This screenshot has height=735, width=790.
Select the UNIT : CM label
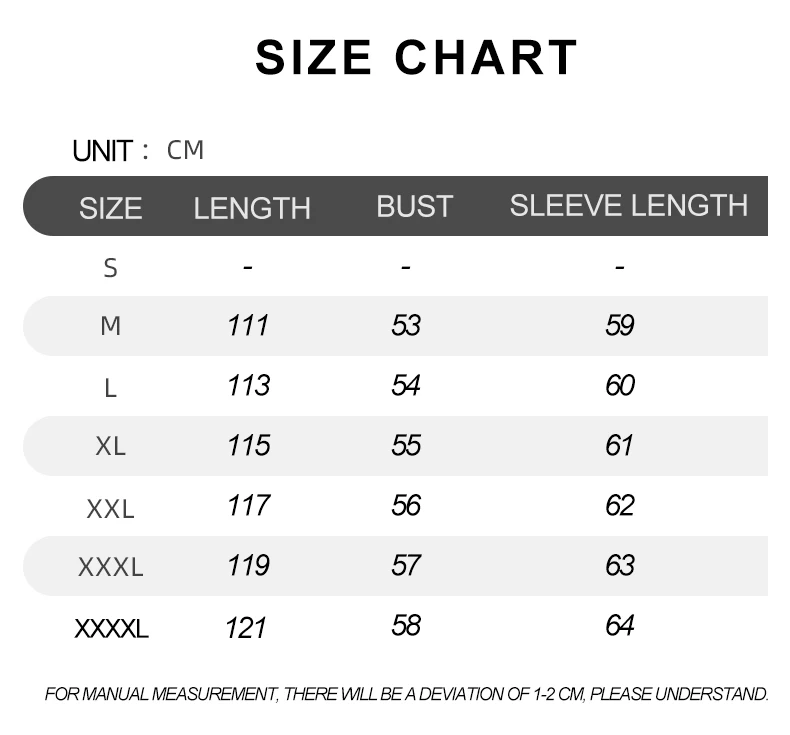[138, 151]
